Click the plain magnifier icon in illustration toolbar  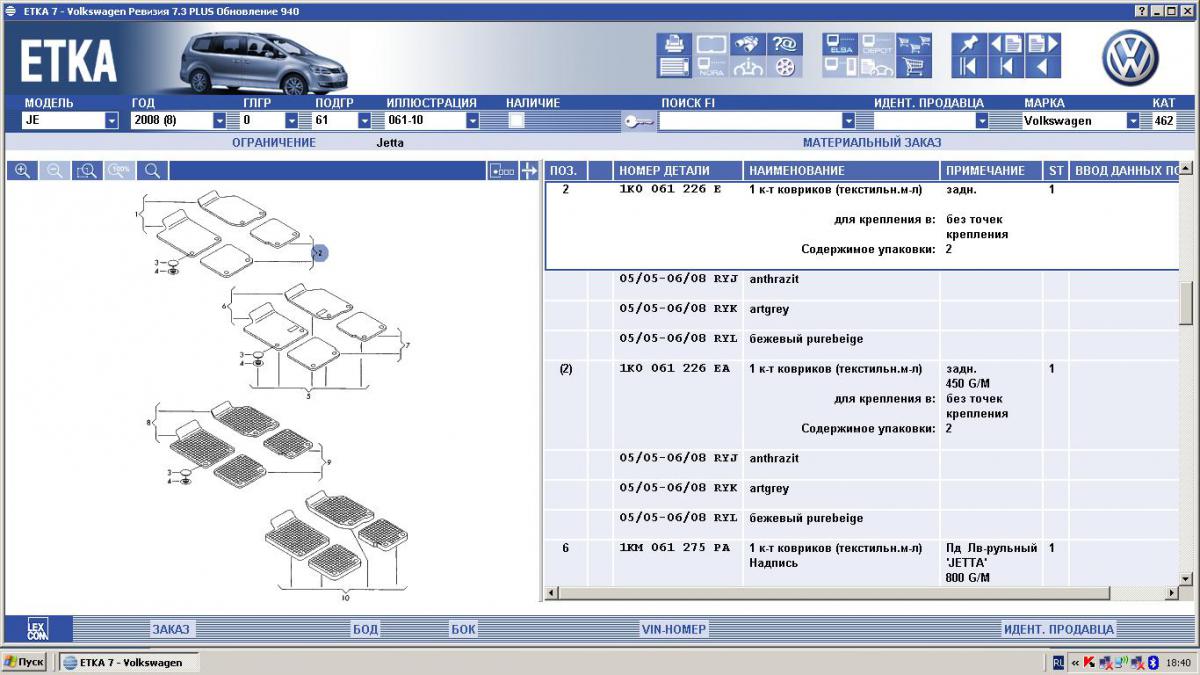tap(152, 171)
